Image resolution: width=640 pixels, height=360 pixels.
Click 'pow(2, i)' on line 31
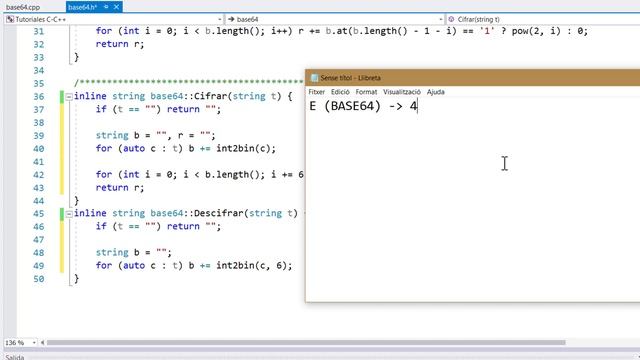(x=536, y=31)
